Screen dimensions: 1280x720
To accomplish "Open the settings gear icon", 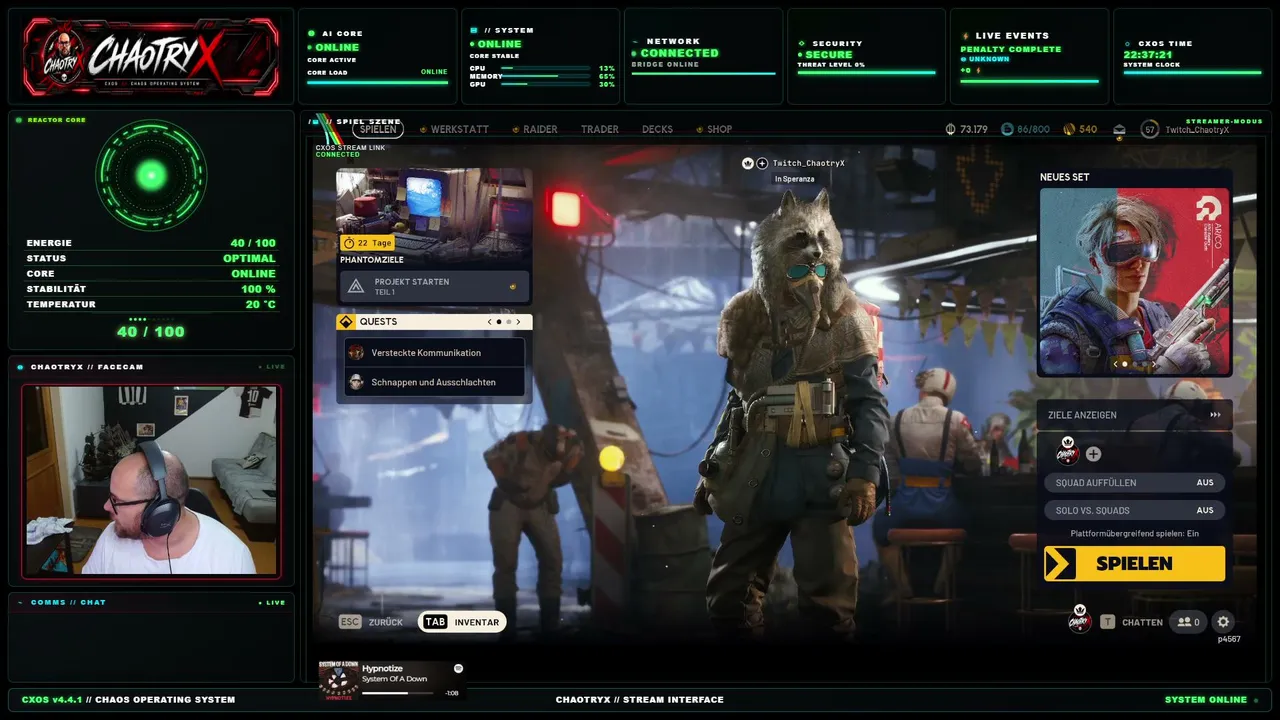I will click(x=1223, y=622).
